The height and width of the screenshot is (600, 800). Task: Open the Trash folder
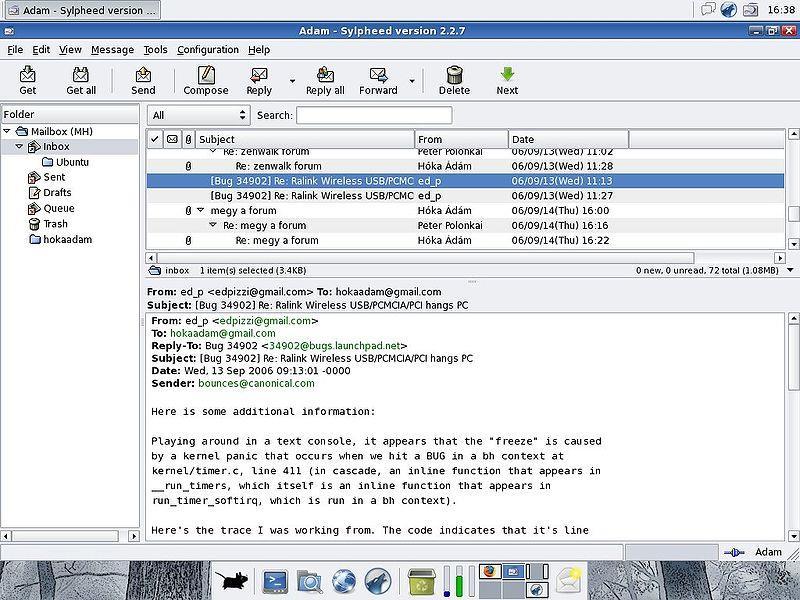tap(55, 223)
